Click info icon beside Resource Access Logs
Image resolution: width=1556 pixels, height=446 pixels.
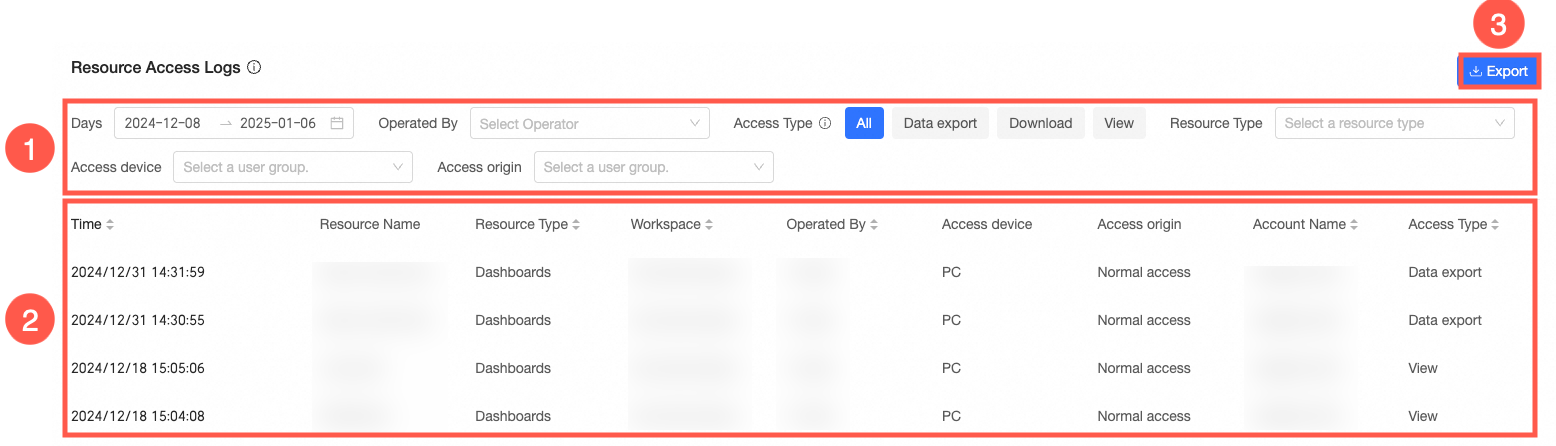[x=254, y=68]
